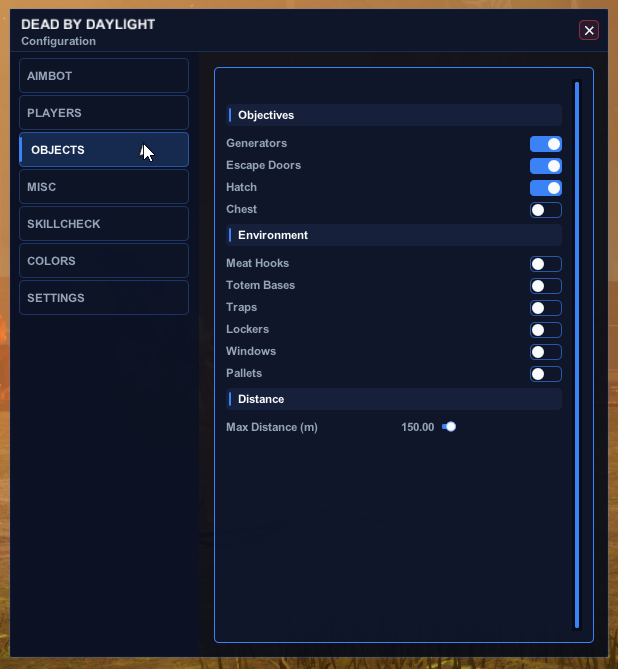Click the DEAD BY DAYLIGHT title

tap(88, 25)
